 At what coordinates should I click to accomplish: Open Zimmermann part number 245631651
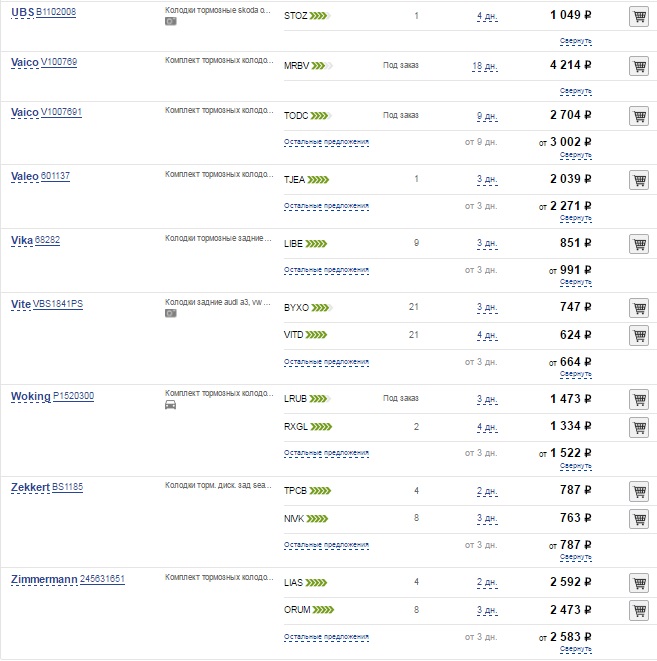[102, 579]
